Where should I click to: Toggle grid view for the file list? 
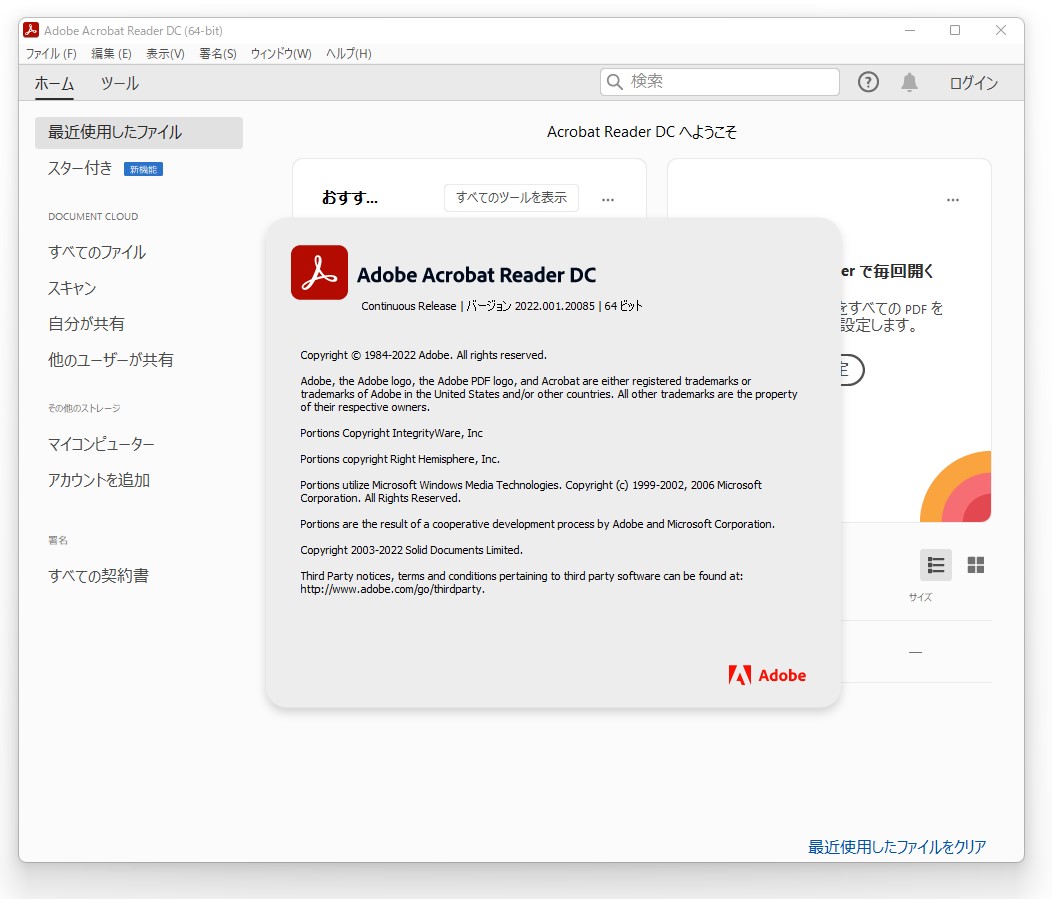(x=975, y=565)
